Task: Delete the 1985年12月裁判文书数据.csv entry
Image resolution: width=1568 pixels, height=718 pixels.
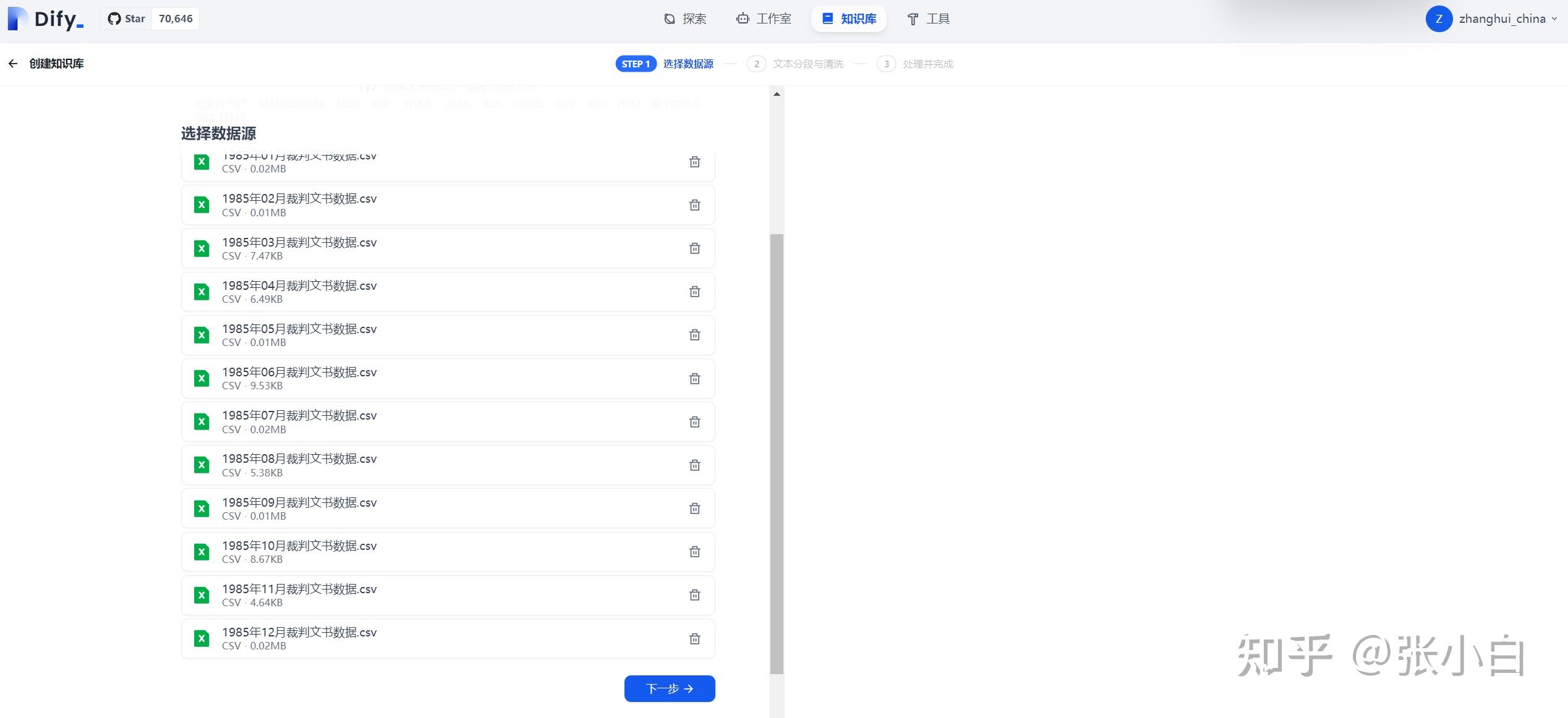Action: point(694,639)
